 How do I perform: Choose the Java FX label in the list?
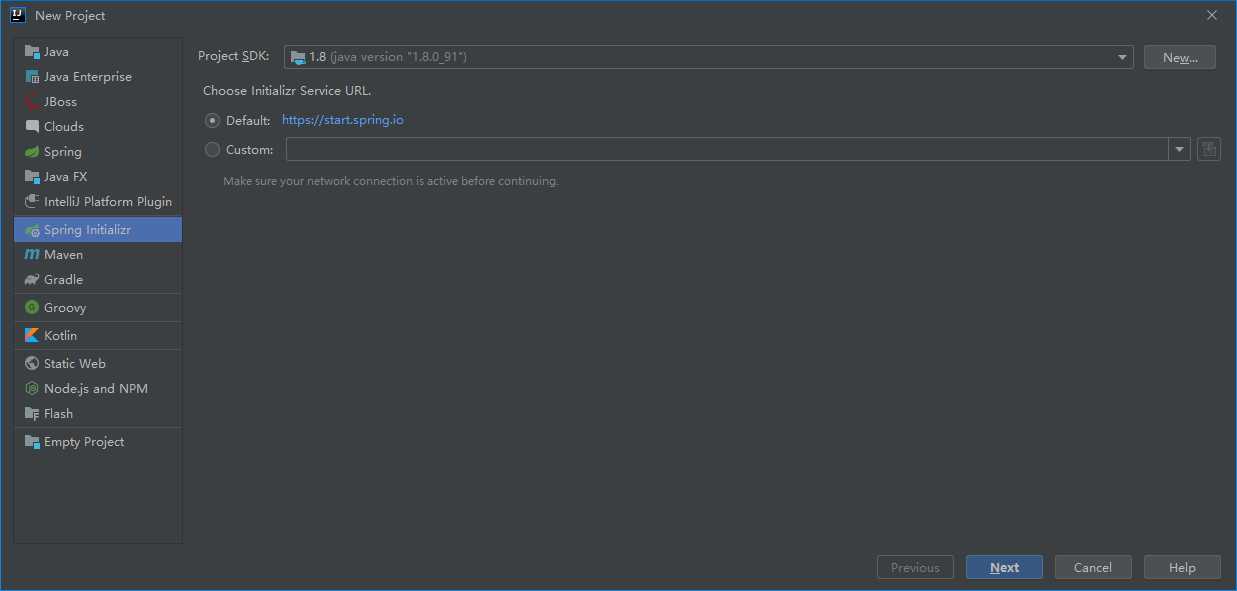(x=66, y=177)
